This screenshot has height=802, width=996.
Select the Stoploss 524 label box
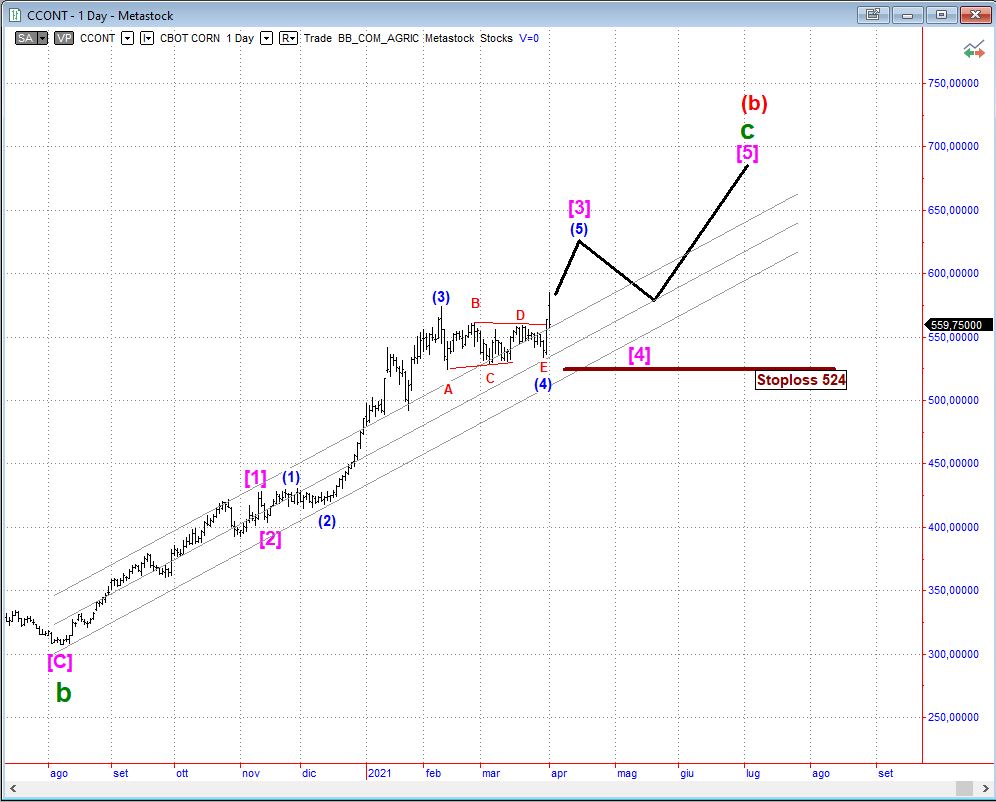tap(801, 380)
